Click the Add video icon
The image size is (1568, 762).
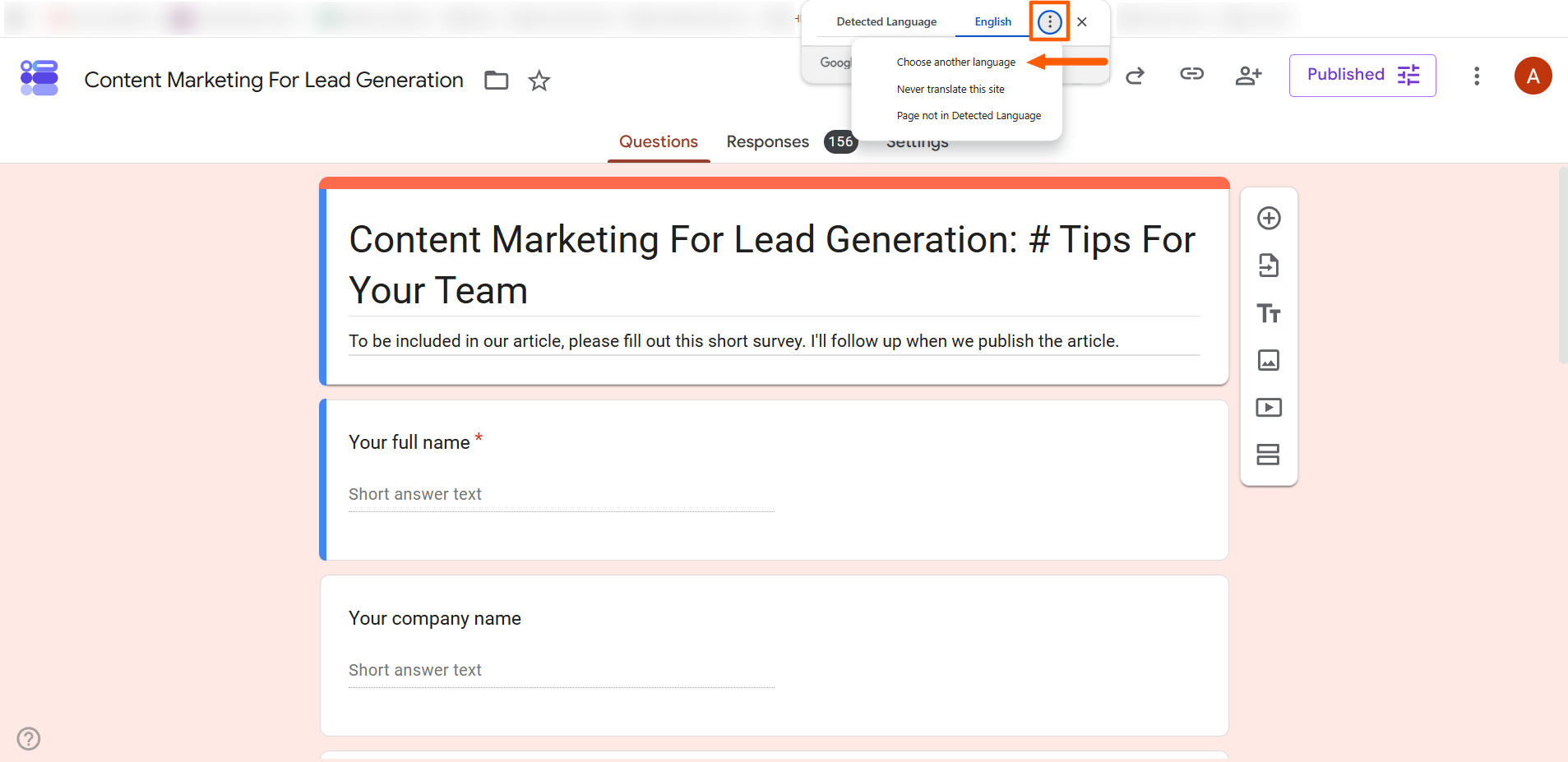coord(1269,408)
